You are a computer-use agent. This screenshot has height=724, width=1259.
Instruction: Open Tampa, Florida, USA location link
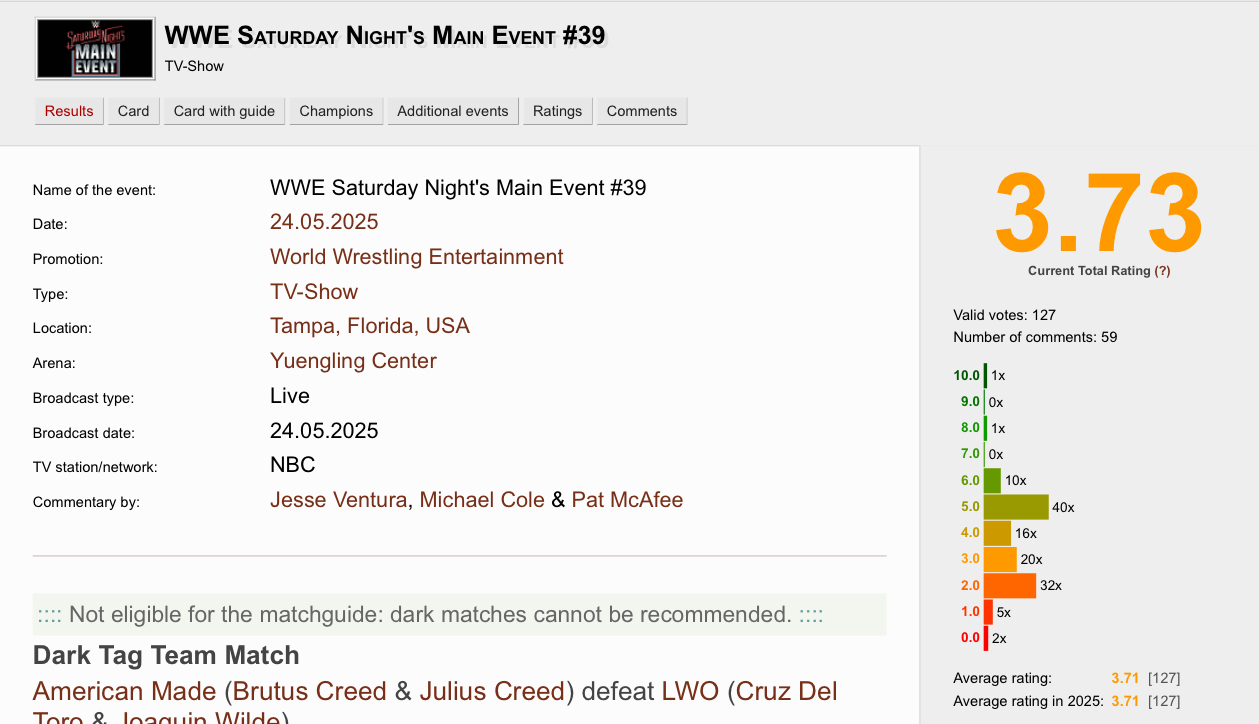coord(369,326)
